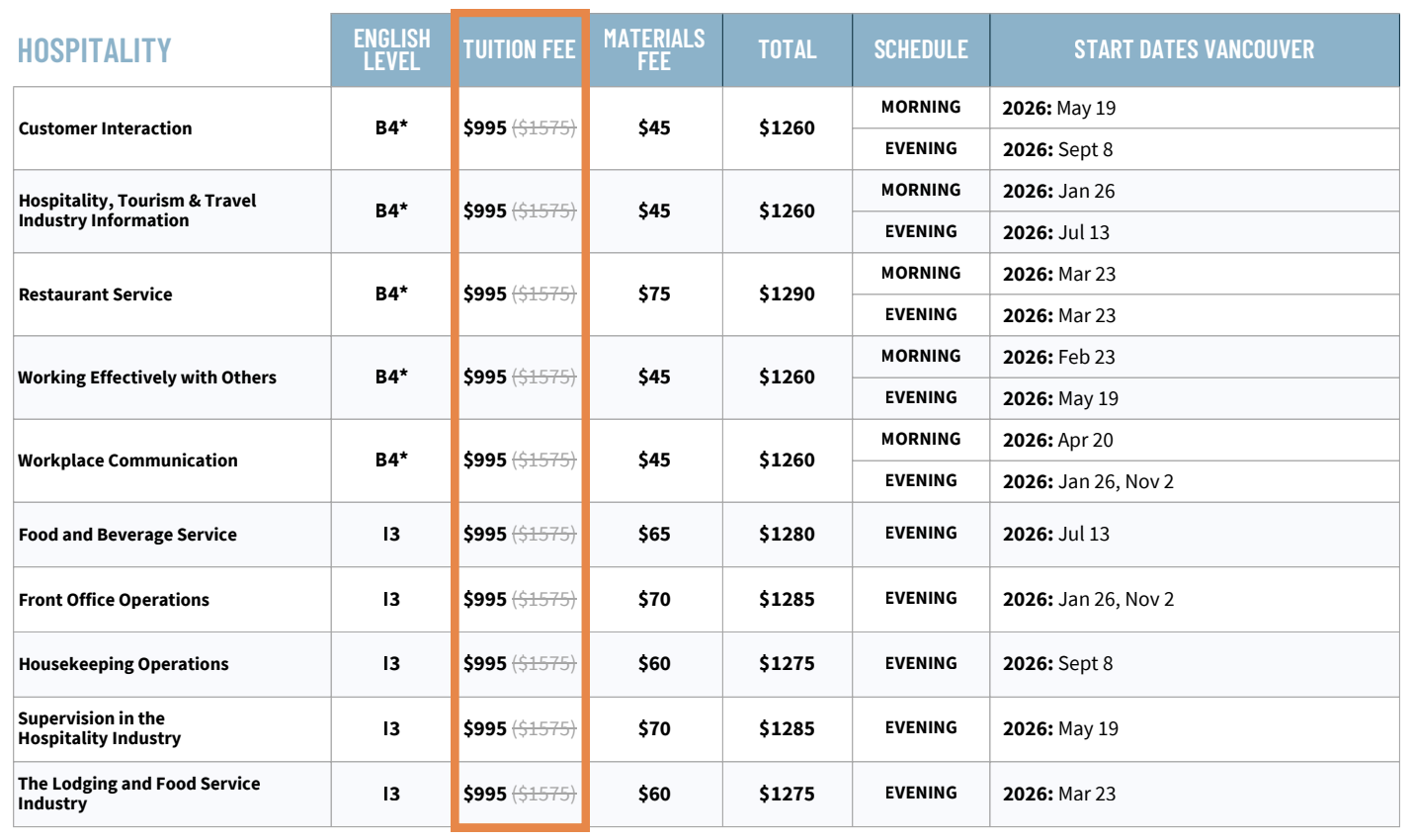The image size is (1415, 840).
Task: Click the Start Dates Vancouver header
Action: (x=1194, y=49)
